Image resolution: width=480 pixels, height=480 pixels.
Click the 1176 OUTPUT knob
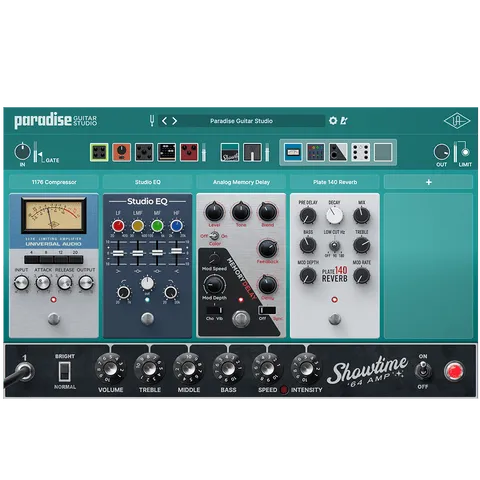pyautogui.click(x=86, y=283)
